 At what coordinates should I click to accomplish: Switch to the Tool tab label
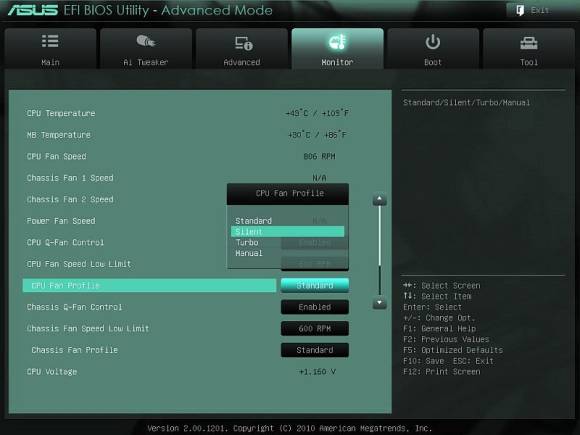(529, 63)
